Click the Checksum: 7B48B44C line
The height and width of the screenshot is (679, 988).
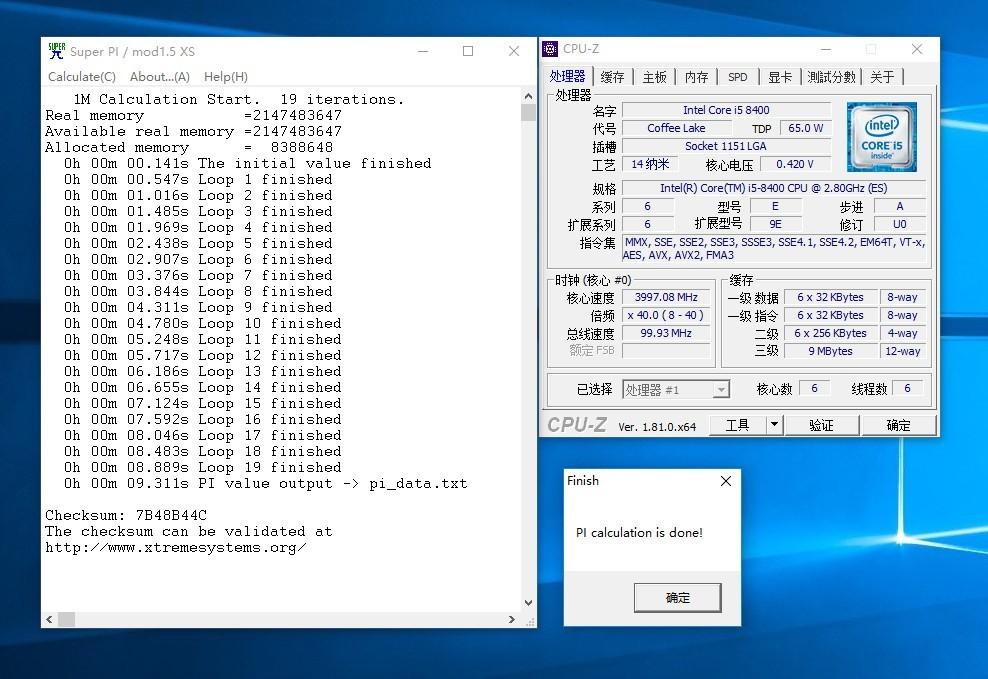pyautogui.click(x=126, y=515)
